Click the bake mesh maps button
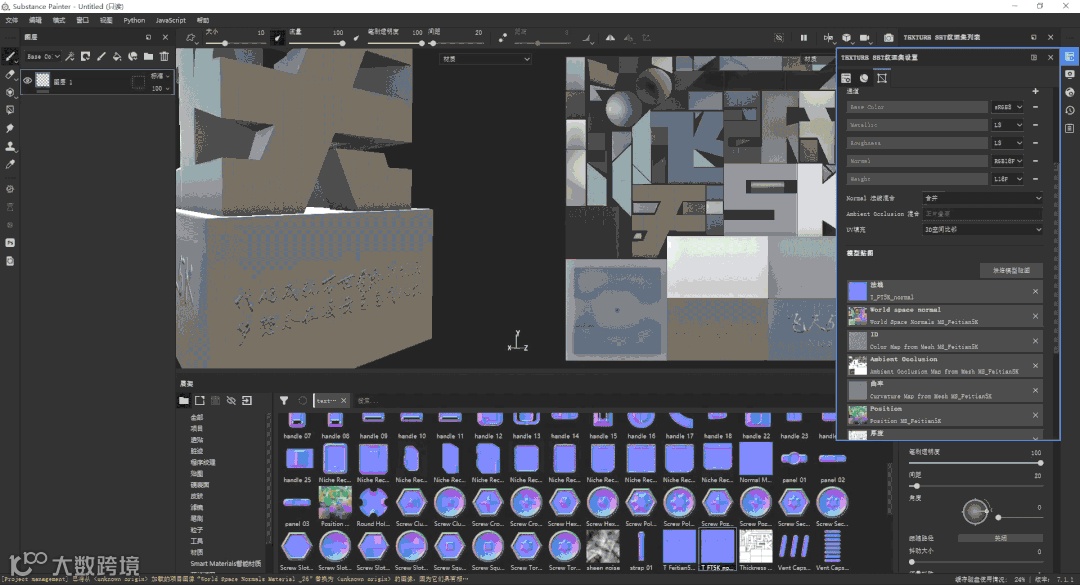Screen dimensions: 1080x585 (x=1011, y=270)
